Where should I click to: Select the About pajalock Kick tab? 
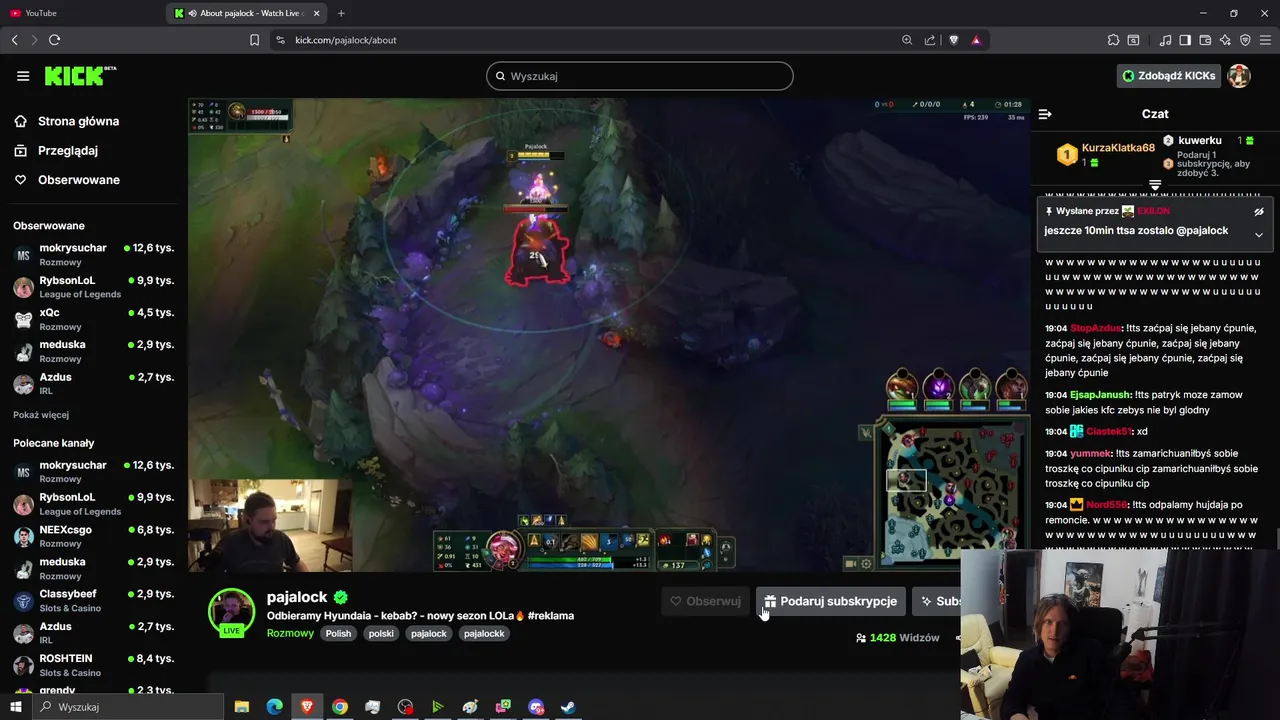click(245, 13)
